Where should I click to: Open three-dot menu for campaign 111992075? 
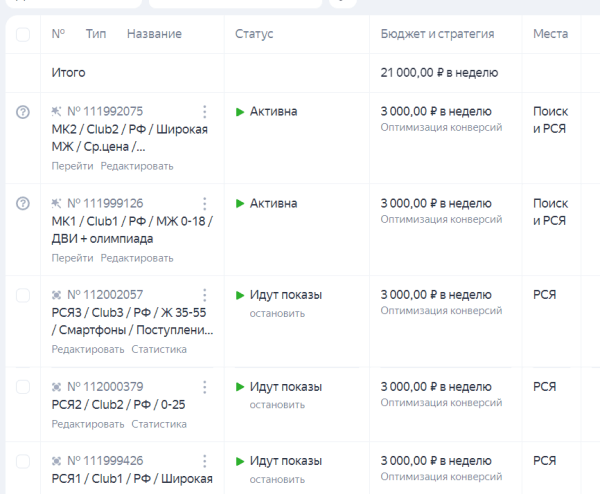pos(205,112)
